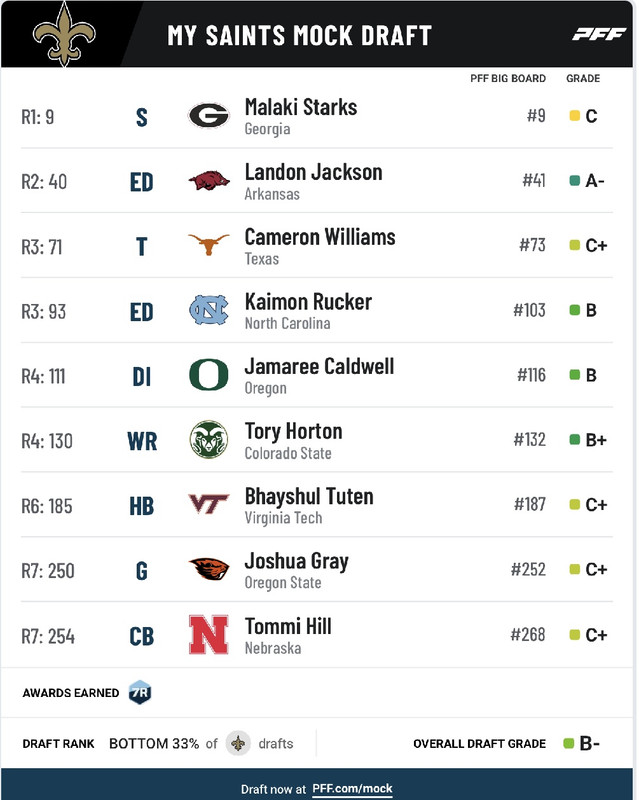Click the Texas Longhorns logo
The height and width of the screenshot is (800, 639).
tap(209, 244)
